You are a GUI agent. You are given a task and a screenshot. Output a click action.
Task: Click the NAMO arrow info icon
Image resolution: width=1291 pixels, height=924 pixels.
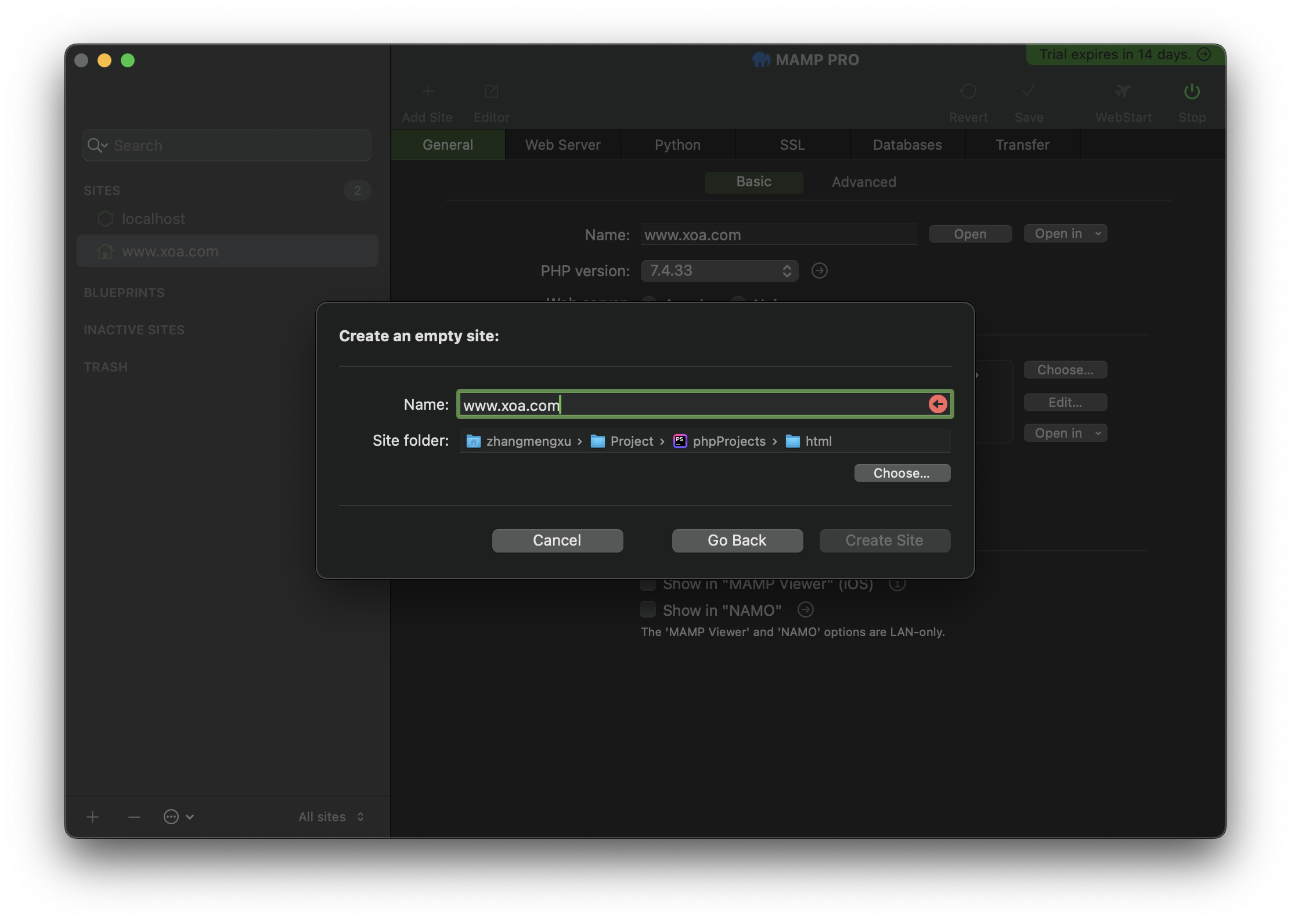tap(805, 609)
